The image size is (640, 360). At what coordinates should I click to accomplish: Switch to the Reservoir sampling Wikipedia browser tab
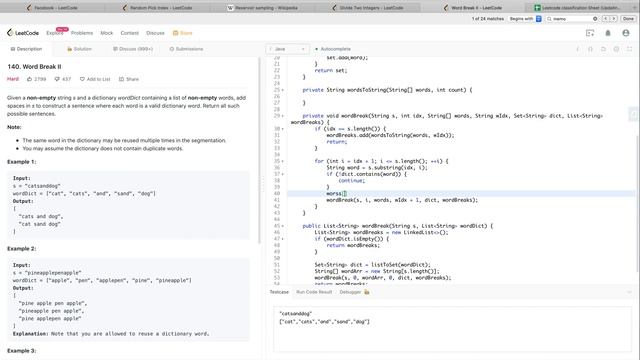262,7
